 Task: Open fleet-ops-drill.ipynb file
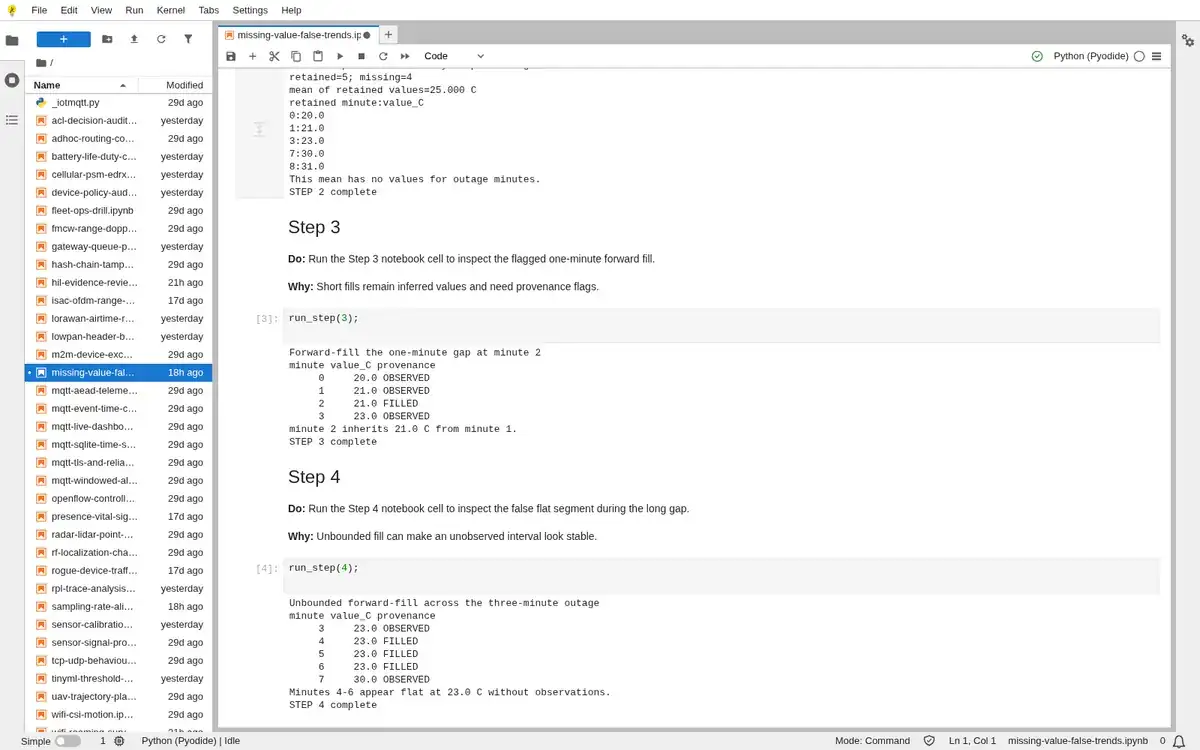coord(119,211)
